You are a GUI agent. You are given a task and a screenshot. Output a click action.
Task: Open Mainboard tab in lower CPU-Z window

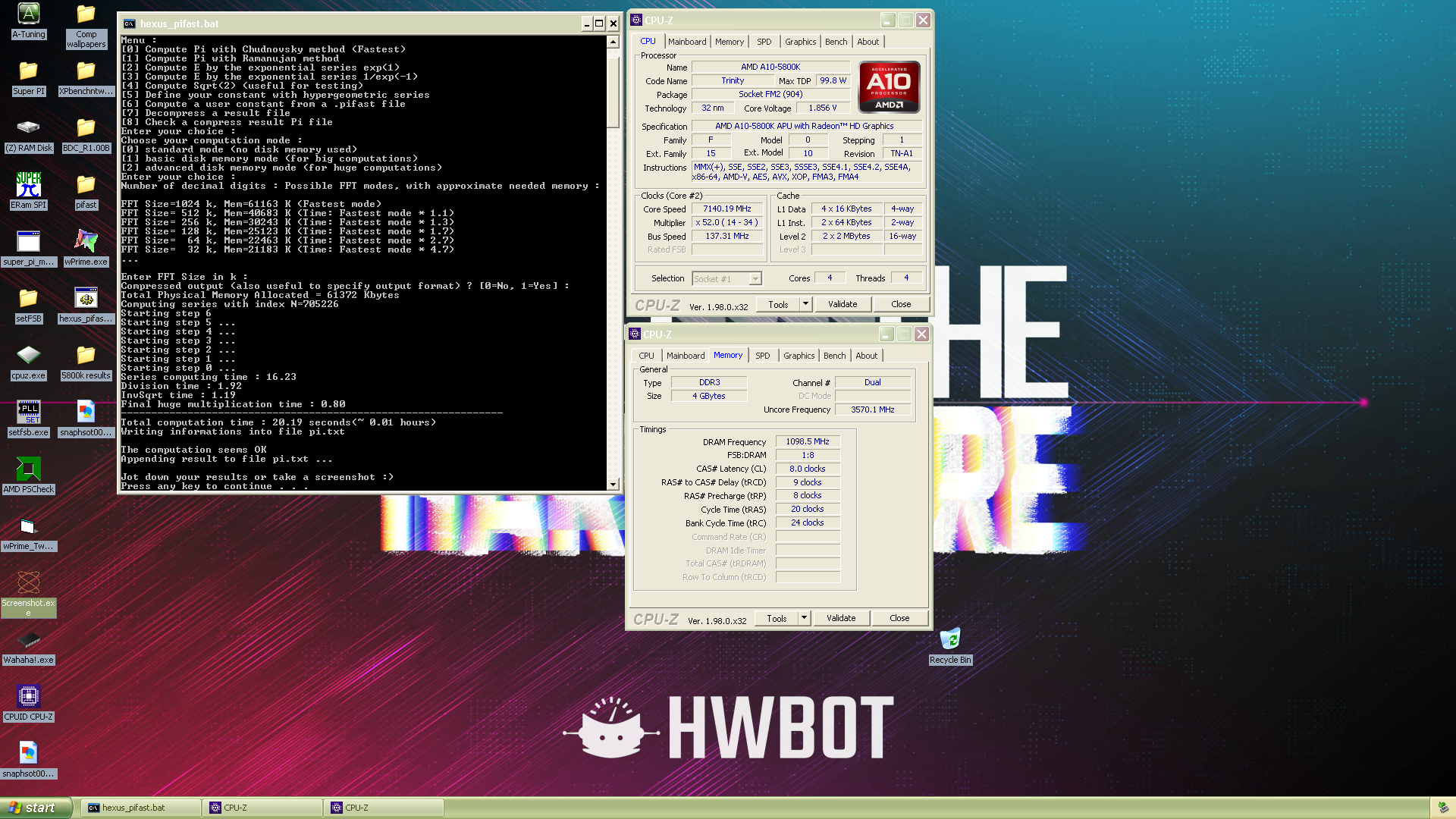click(x=686, y=356)
